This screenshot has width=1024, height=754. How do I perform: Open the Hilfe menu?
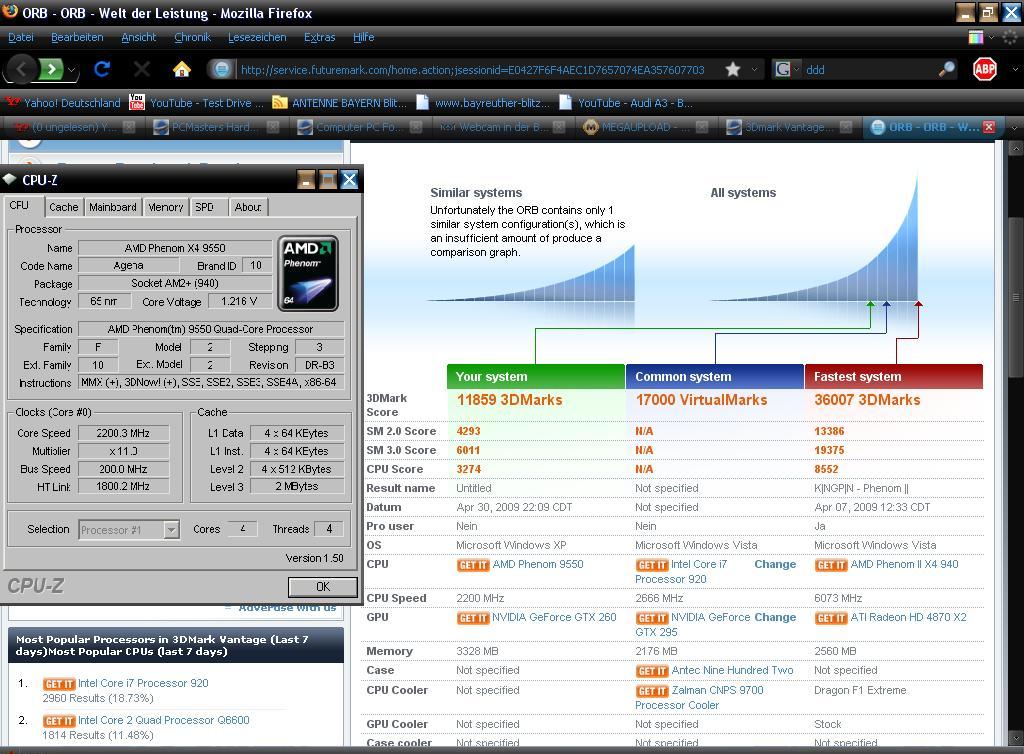coord(364,37)
